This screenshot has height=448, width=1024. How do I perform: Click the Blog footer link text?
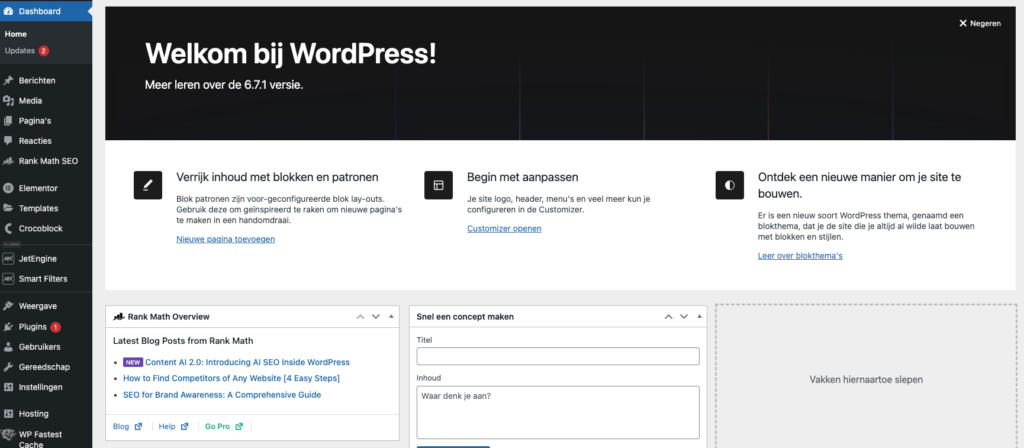pyautogui.click(x=121, y=426)
